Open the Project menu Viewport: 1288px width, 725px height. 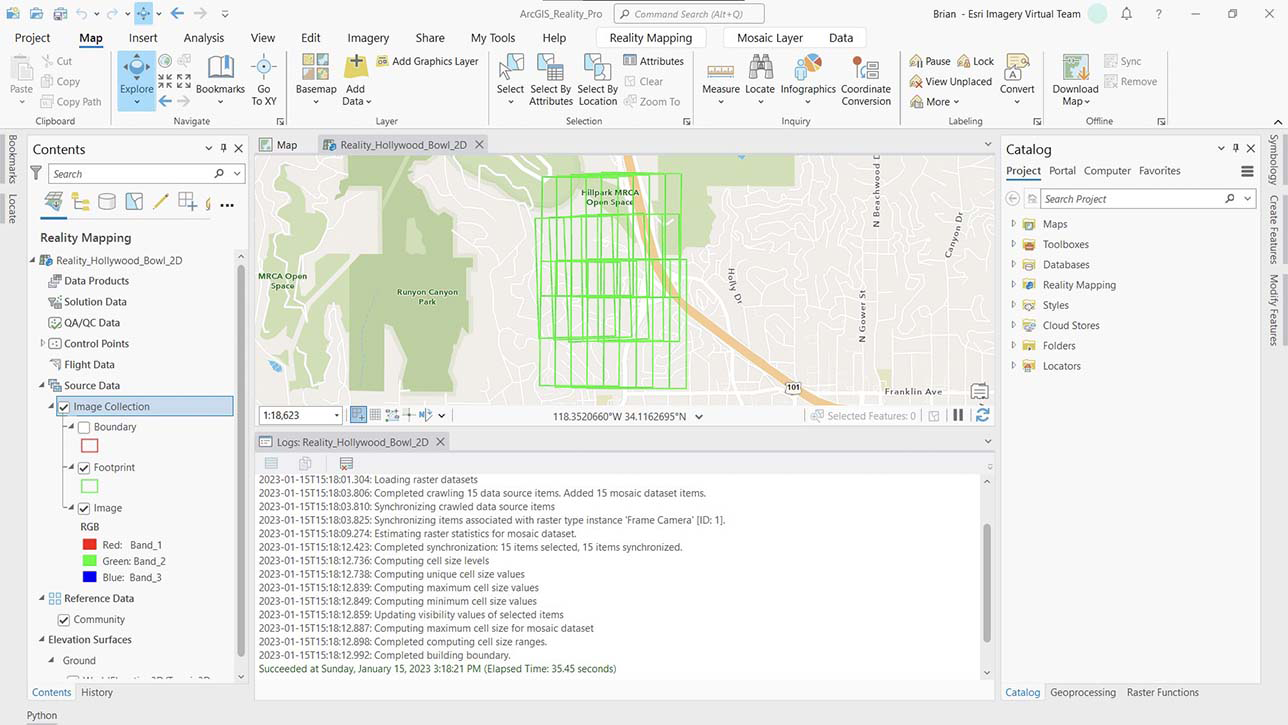point(32,38)
